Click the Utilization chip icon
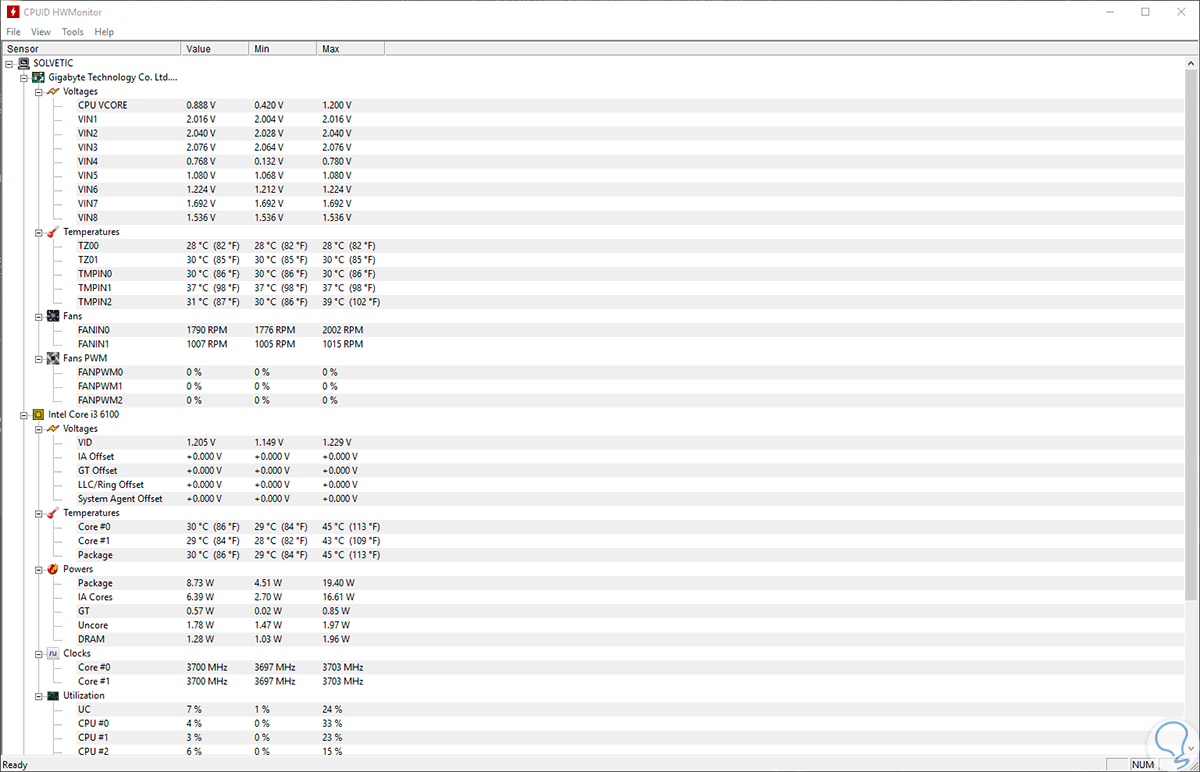1200x772 pixels. click(53, 695)
